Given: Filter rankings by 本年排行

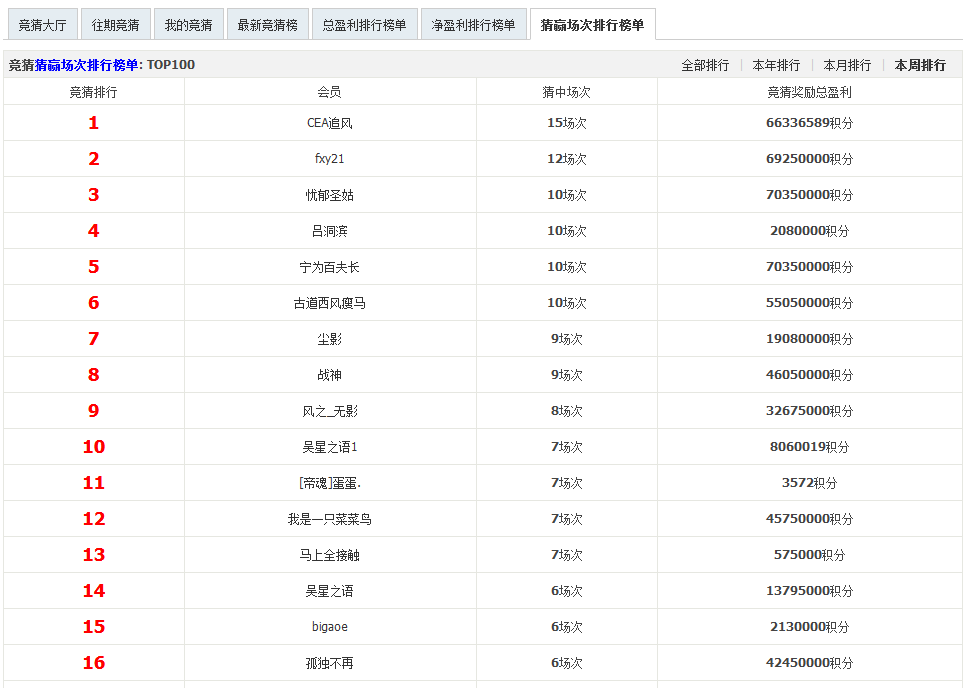Looking at the screenshot, I should 776,65.
